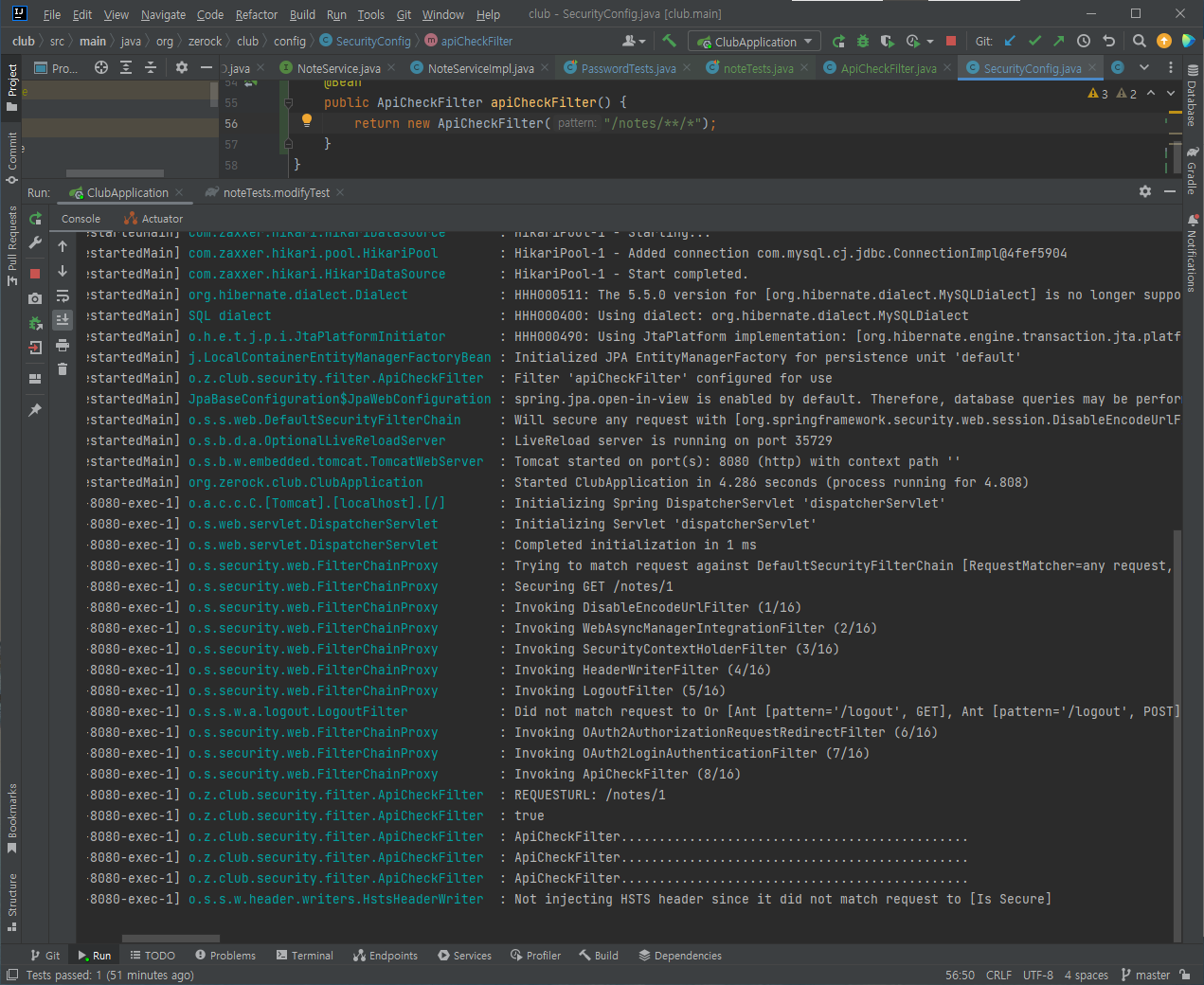Click the master git branch widget
Image resolution: width=1204 pixels, height=985 pixels.
[1145, 975]
